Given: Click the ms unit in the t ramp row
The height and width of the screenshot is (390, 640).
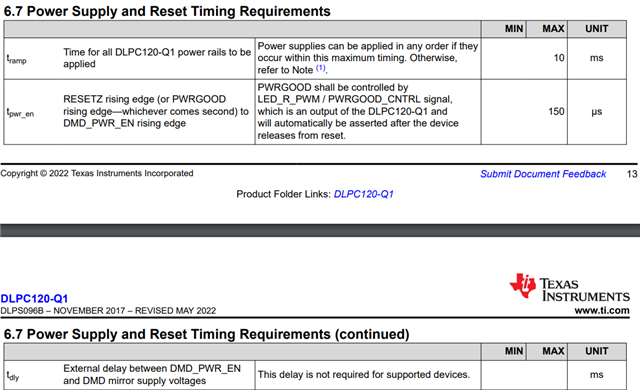Looking at the screenshot, I should [596, 58].
